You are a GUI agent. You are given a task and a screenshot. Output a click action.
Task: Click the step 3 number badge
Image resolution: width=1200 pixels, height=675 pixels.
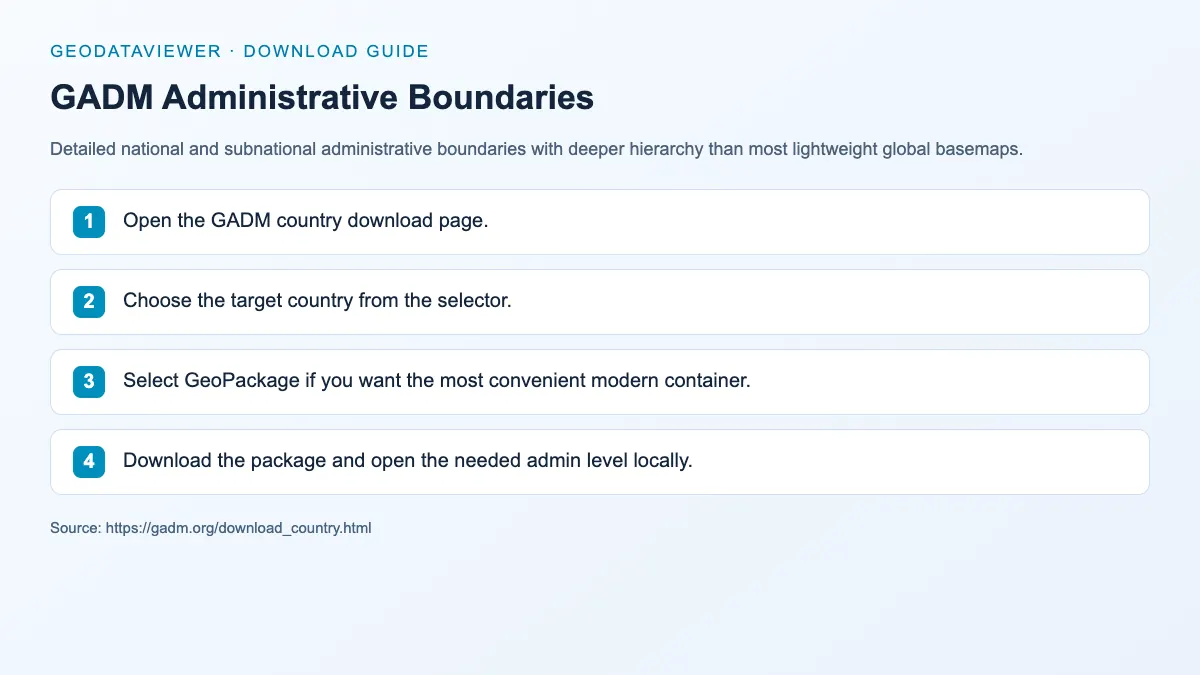[x=89, y=382]
